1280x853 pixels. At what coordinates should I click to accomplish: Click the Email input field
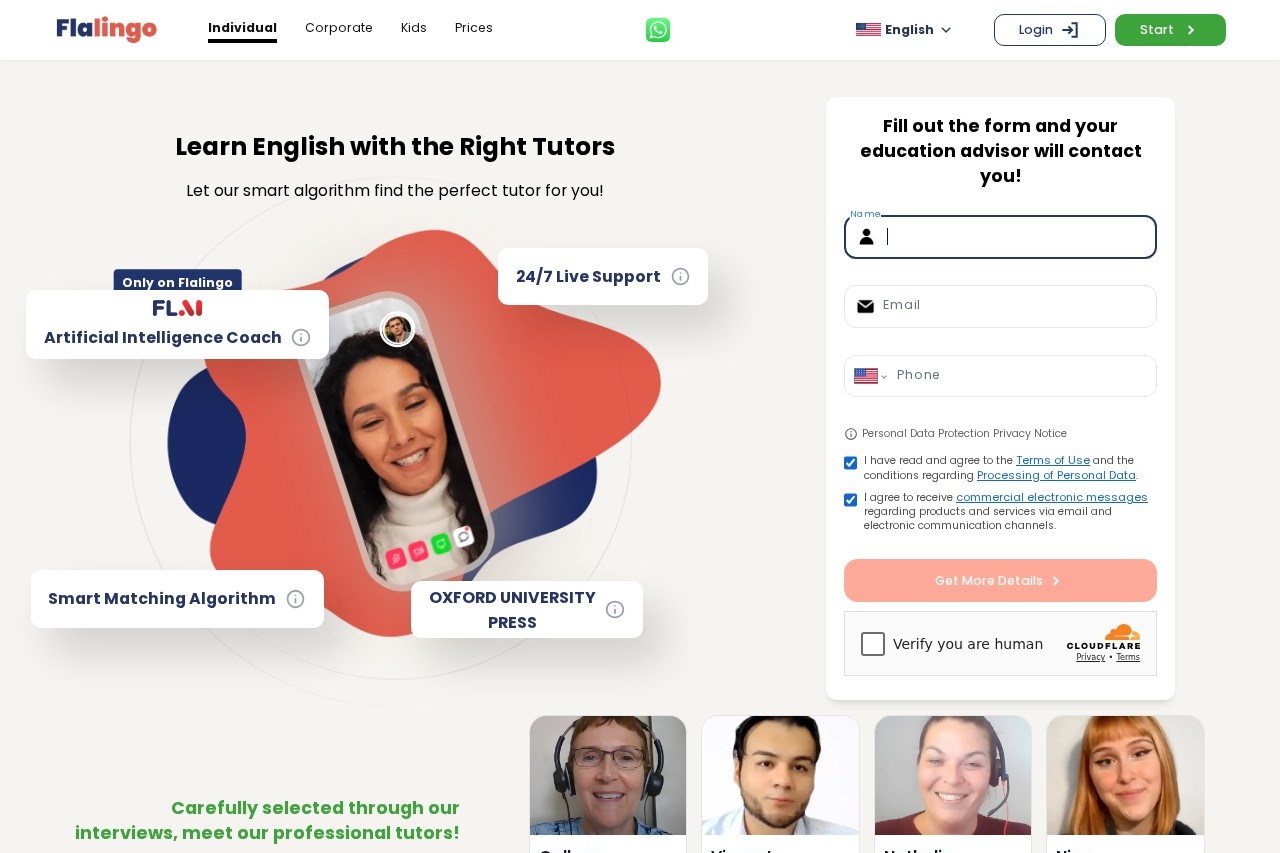[x=1000, y=306]
